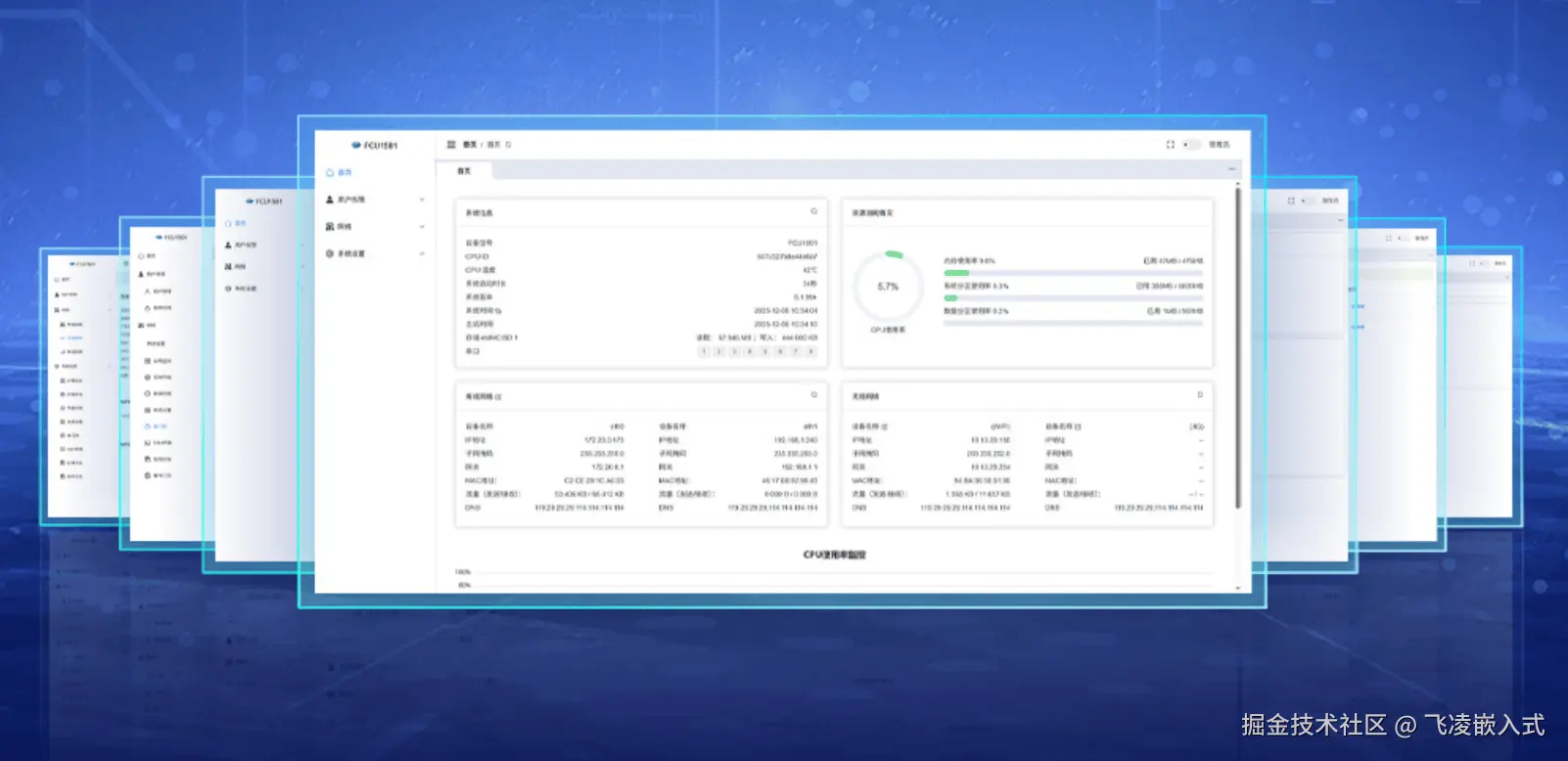Click the wireless network card corner icon

(1200, 395)
